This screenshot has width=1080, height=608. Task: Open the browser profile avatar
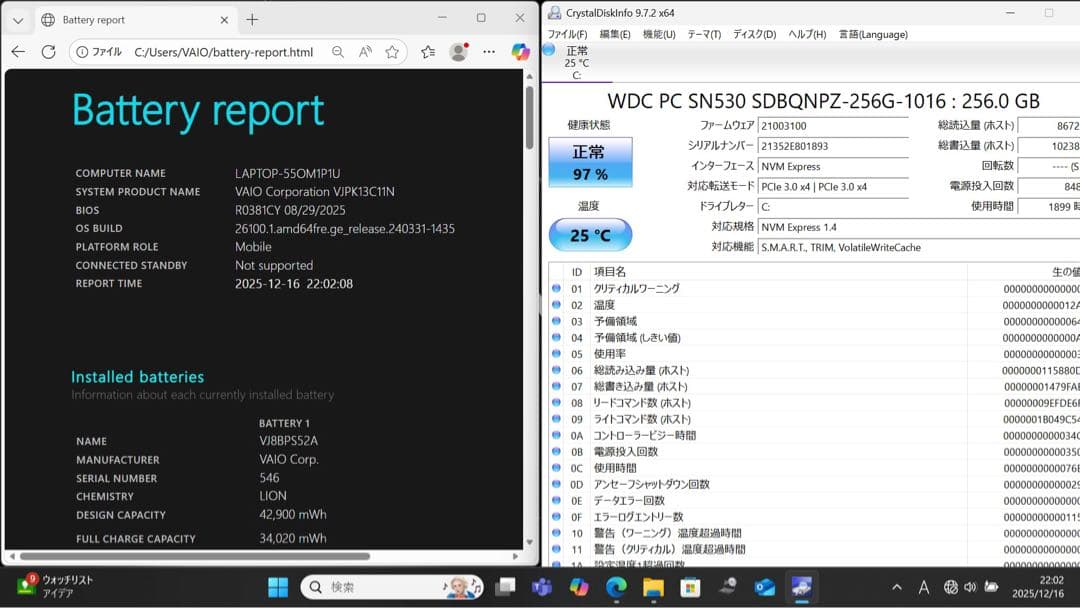[459, 52]
